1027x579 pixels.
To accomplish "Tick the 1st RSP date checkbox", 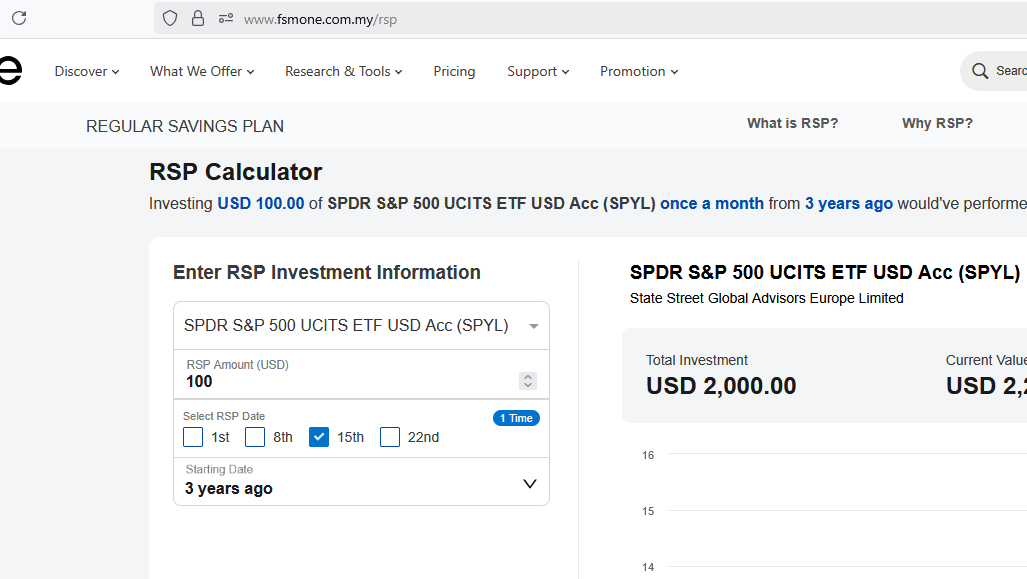I will pos(193,437).
